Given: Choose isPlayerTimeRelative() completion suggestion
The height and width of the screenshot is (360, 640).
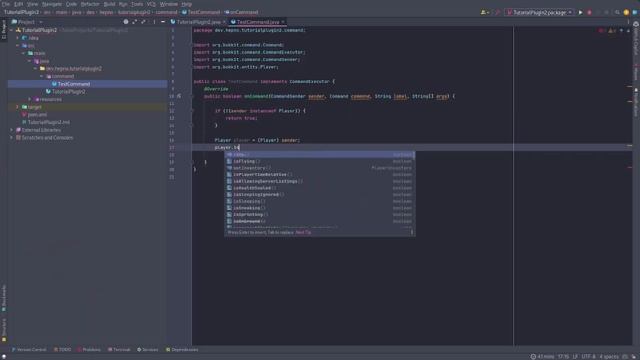Looking at the screenshot, I should coord(320,174).
